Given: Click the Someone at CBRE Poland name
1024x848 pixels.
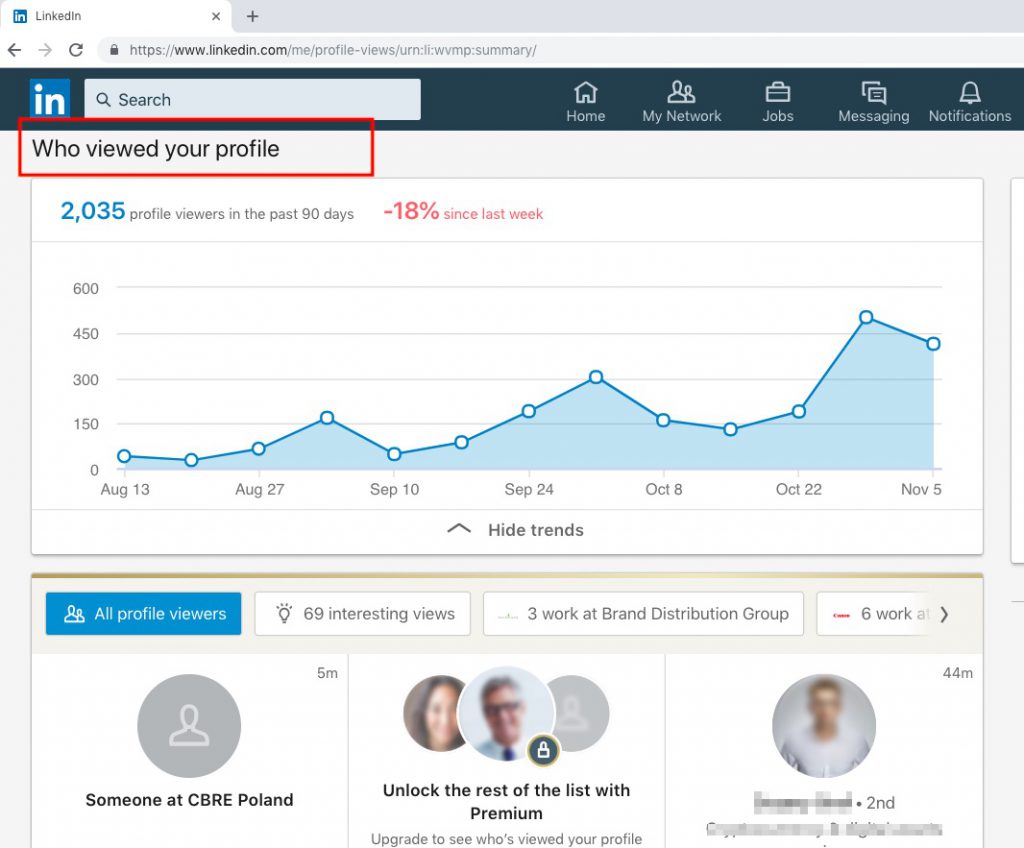Looking at the screenshot, I should [x=189, y=800].
